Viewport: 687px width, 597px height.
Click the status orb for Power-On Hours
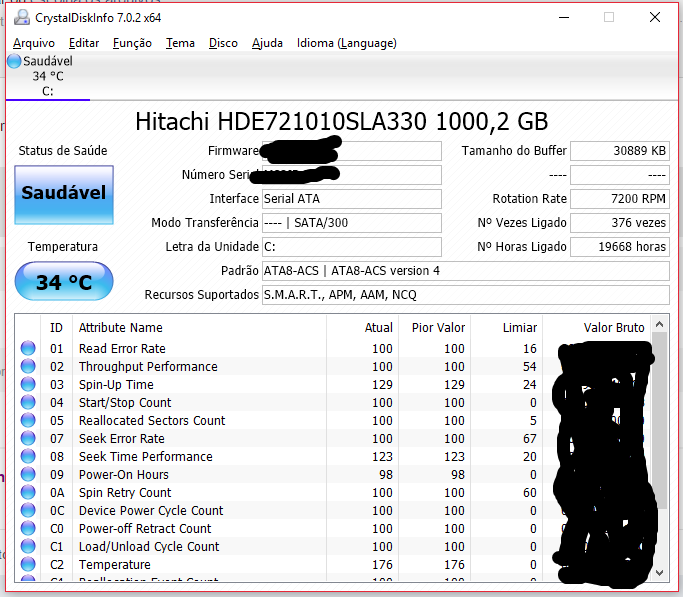pos(28,474)
